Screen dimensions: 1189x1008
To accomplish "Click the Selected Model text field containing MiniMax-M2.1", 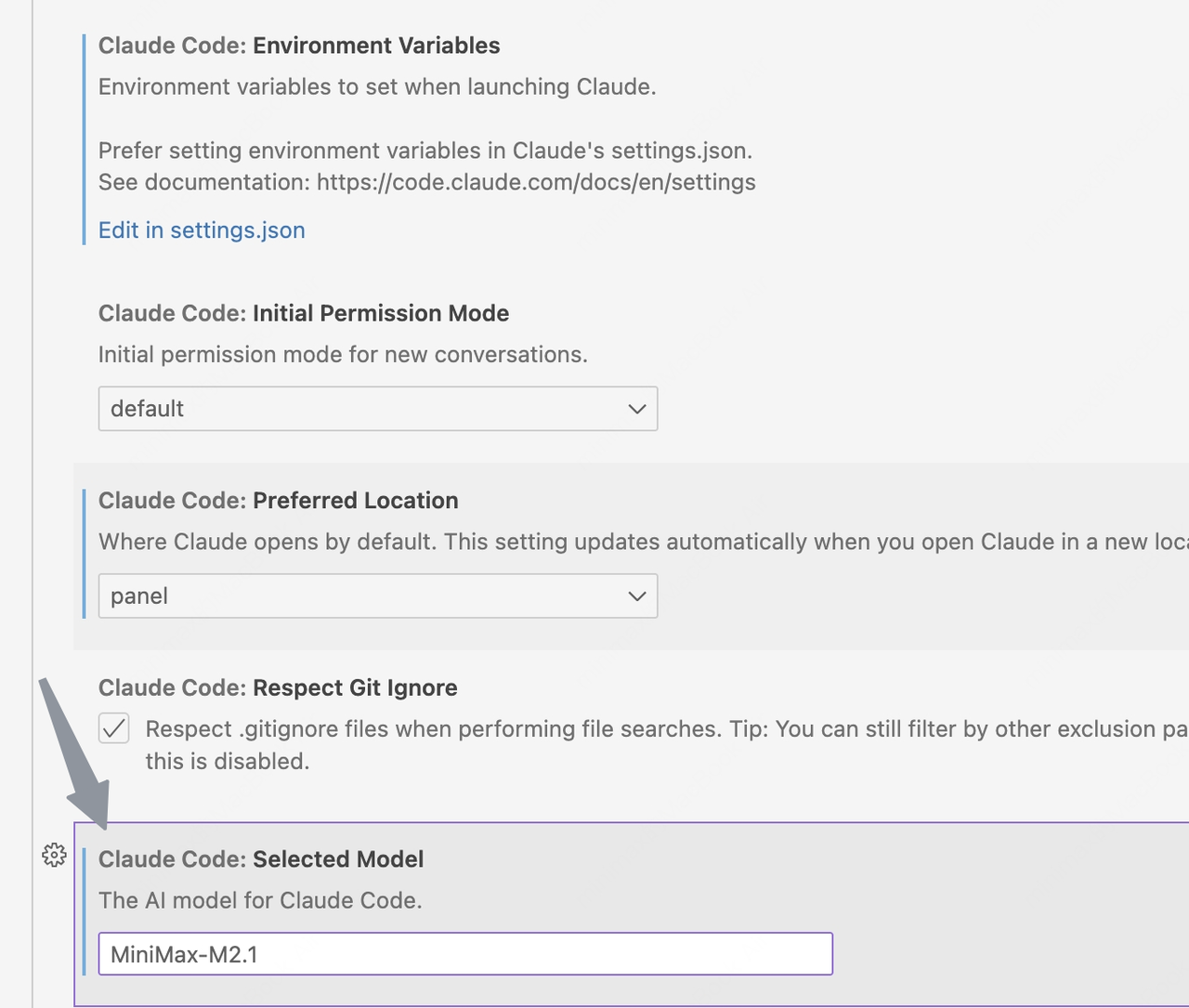I will click(x=464, y=954).
